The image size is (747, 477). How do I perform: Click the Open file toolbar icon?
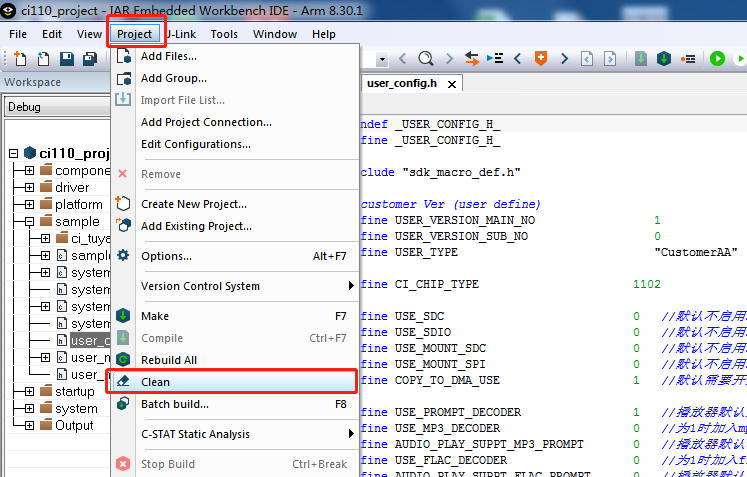tap(43, 59)
